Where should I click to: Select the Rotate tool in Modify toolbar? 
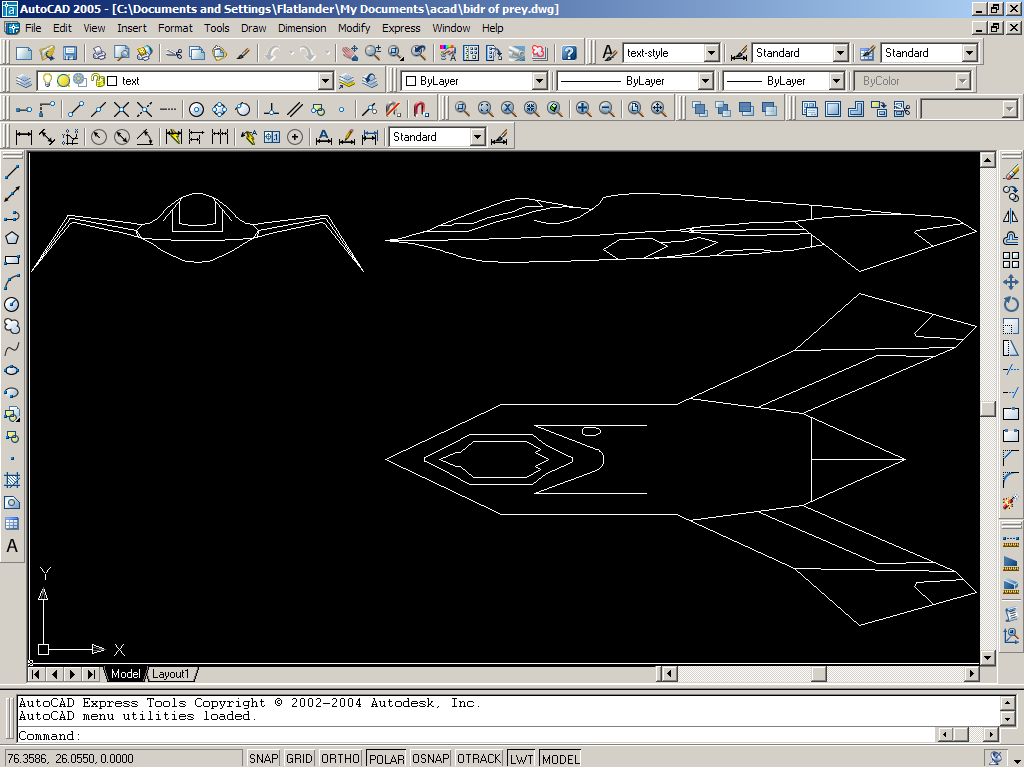pyautogui.click(x=1010, y=304)
